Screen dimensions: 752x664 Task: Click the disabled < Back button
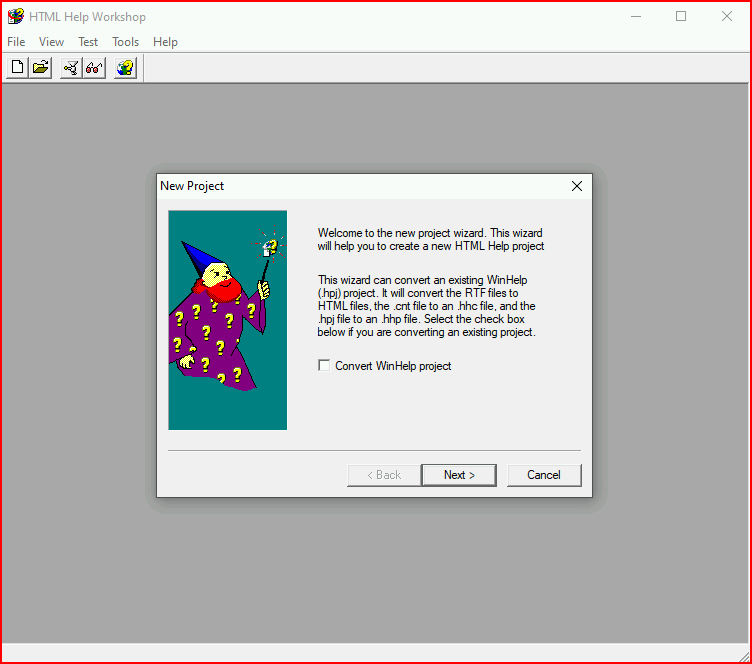tap(384, 475)
